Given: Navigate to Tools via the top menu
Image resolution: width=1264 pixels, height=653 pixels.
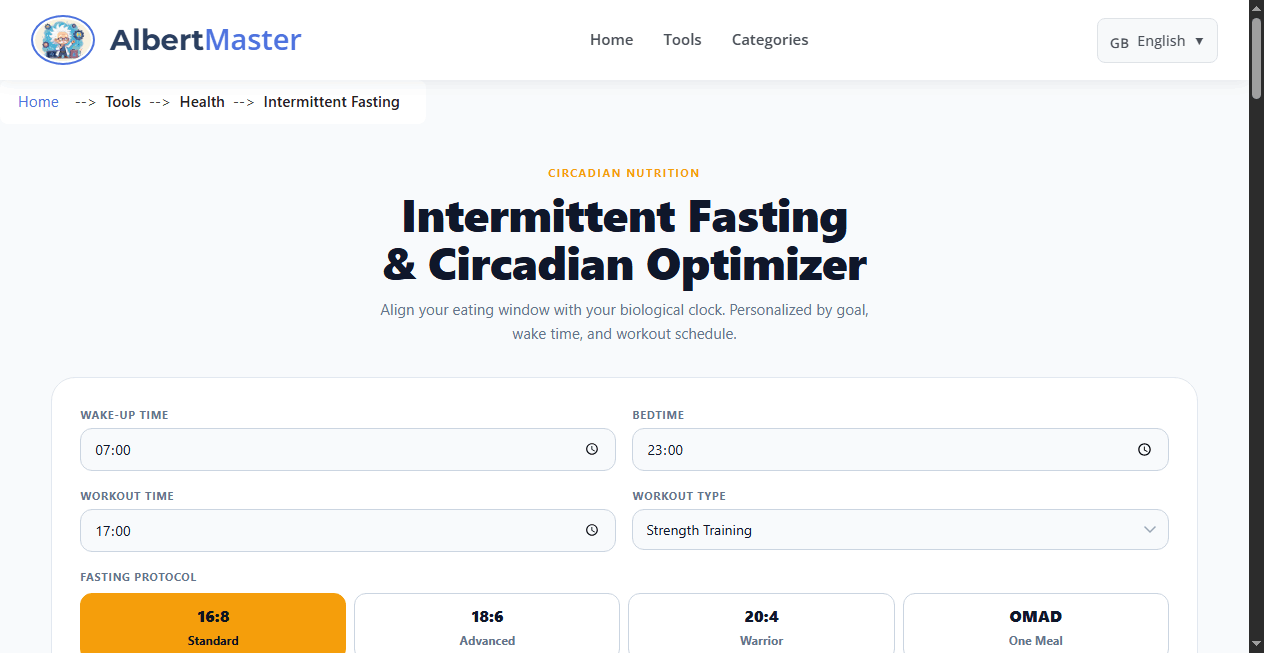Looking at the screenshot, I should point(682,39).
